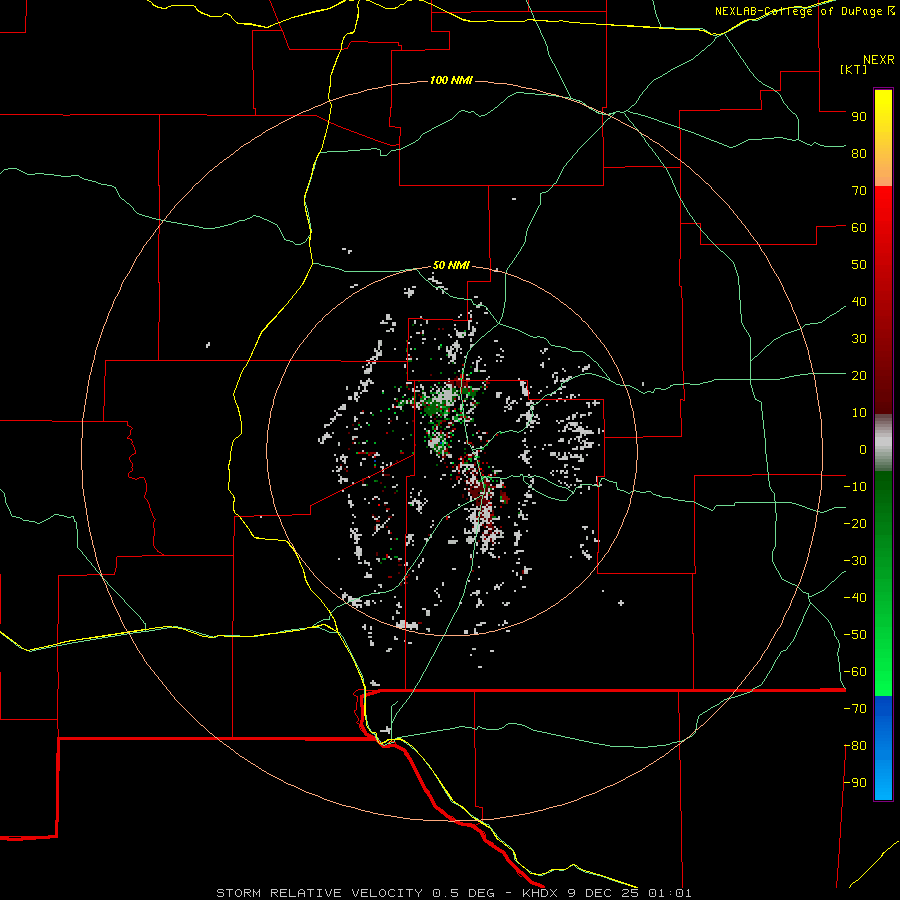Click the 100 NMI range ring label
This screenshot has height=900, width=900.
[x=451, y=80]
